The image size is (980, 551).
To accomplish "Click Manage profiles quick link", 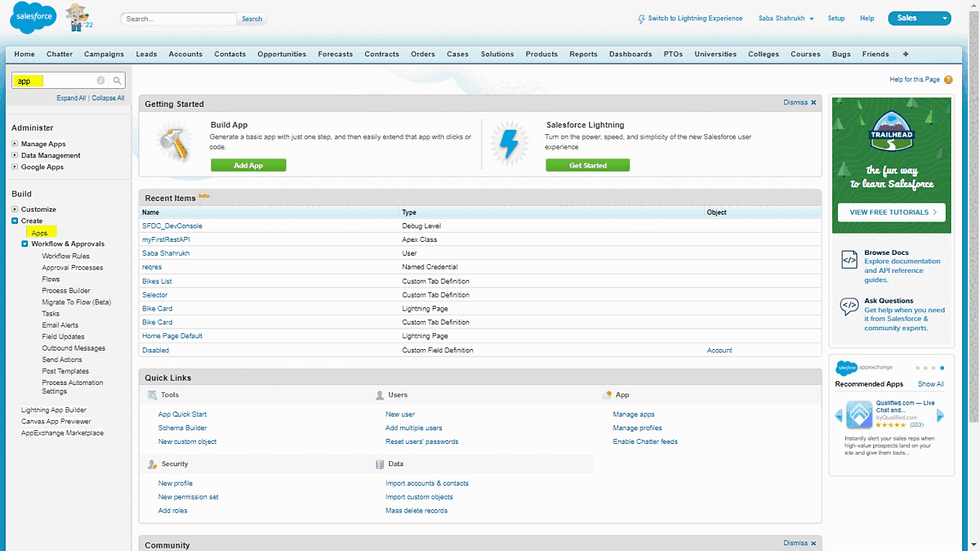I will [637, 428].
